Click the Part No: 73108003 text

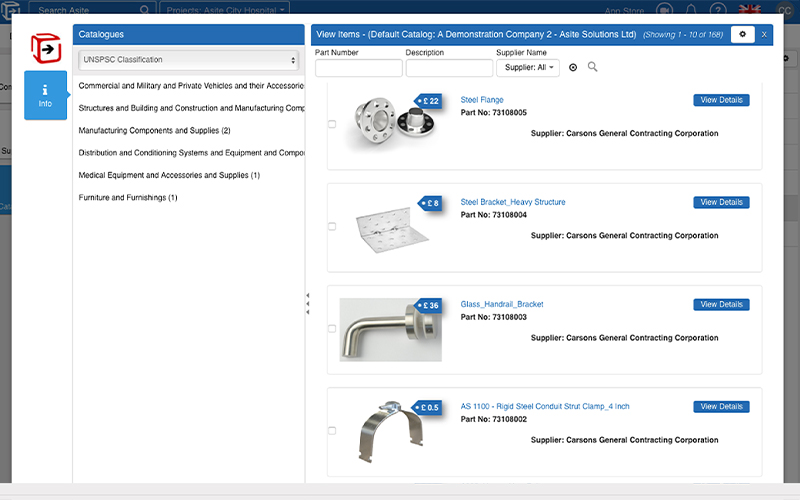pos(493,317)
